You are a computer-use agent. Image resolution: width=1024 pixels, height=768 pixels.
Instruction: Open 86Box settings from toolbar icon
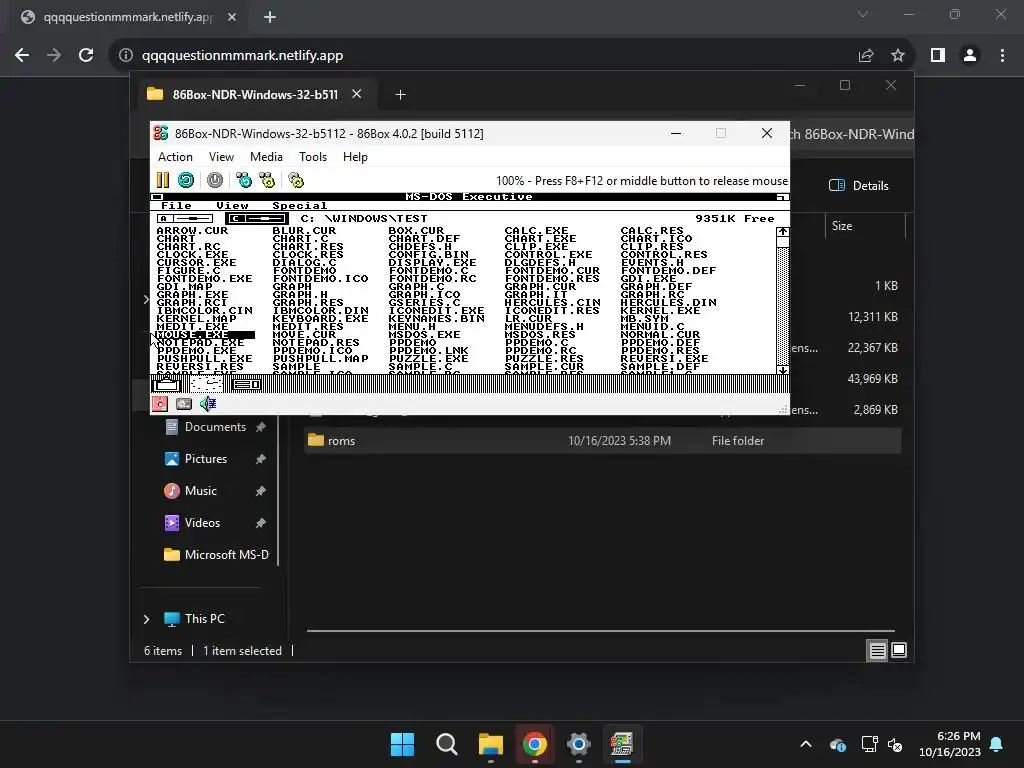click(296, 180)
